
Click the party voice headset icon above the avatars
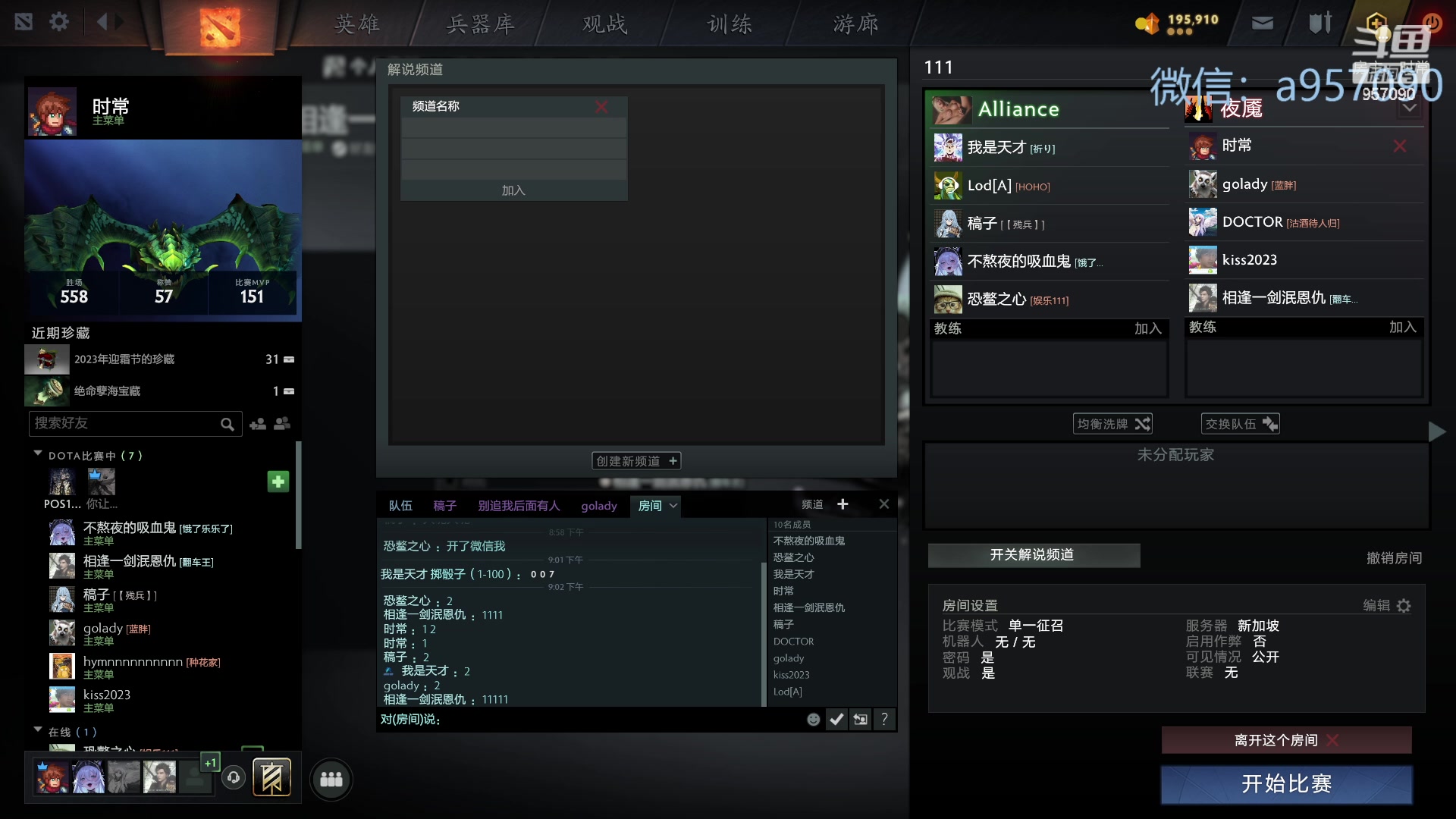tap(234, 777)
